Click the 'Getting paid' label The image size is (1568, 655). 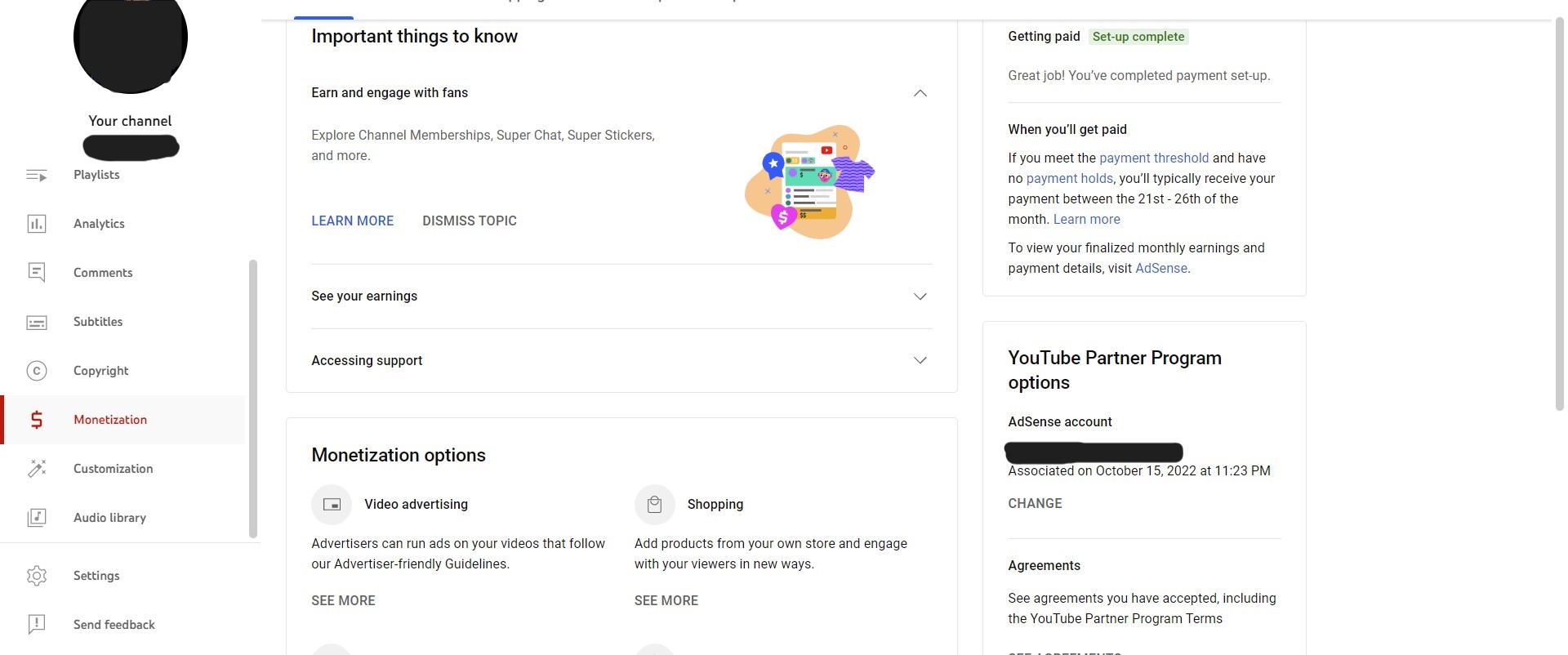(1044, 37)
